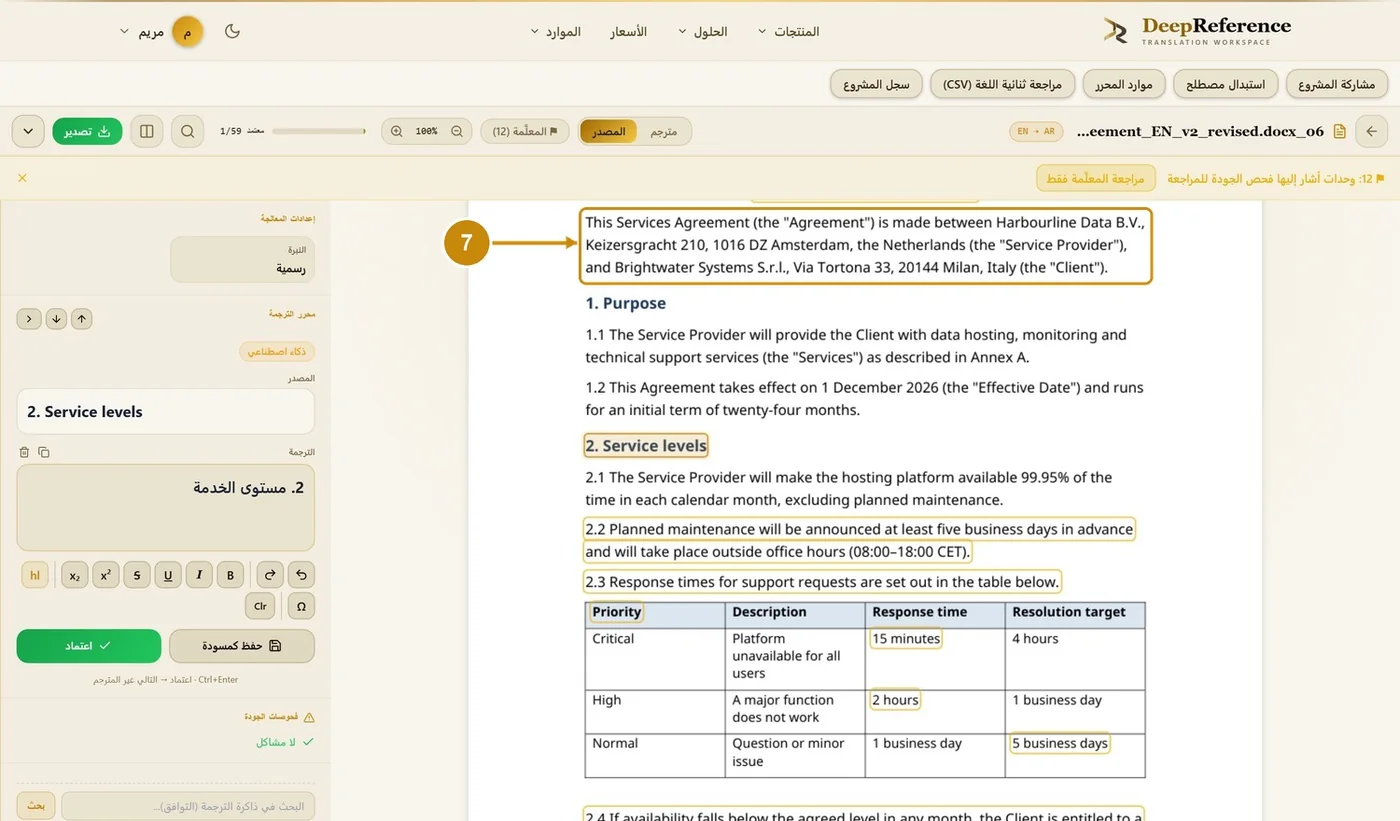The height and width of the screenshot is (821, 1400).
Task: Toggle underline formatting (U)
Action: (168, 575)
